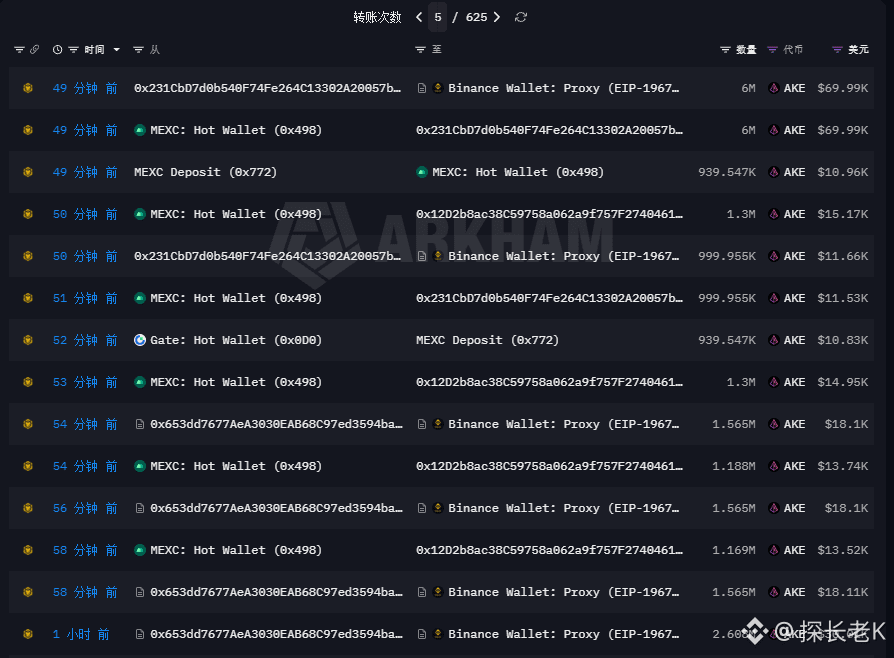
Task: Open the chain filter icon in header
Action: [x=19, y=50]
